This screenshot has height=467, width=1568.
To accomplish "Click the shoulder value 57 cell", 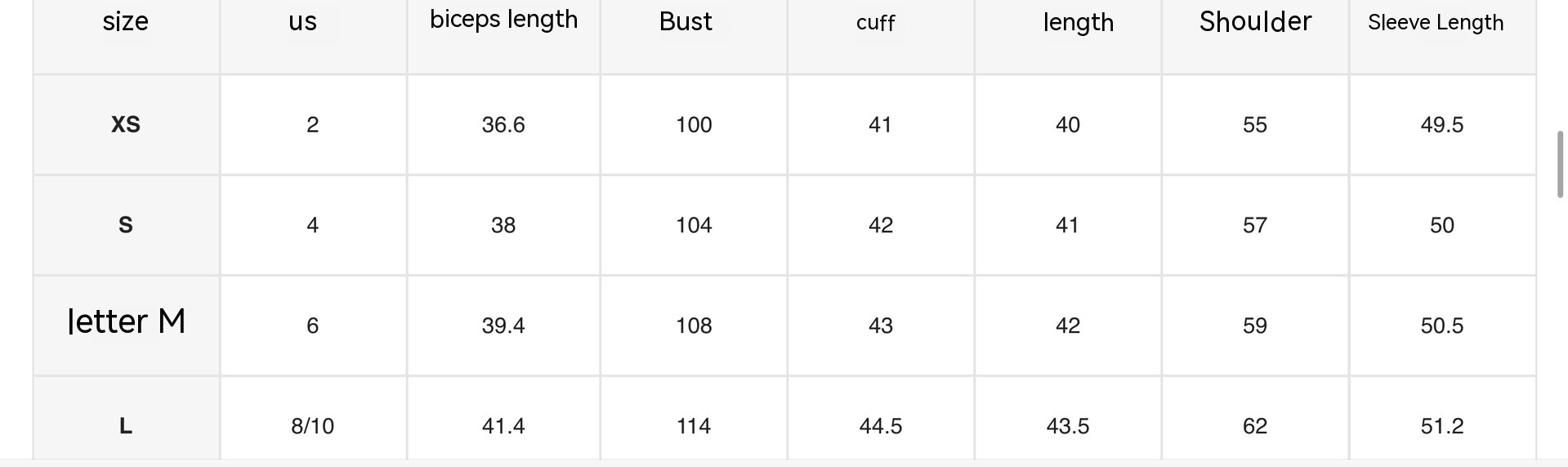I will [1255, 225].
